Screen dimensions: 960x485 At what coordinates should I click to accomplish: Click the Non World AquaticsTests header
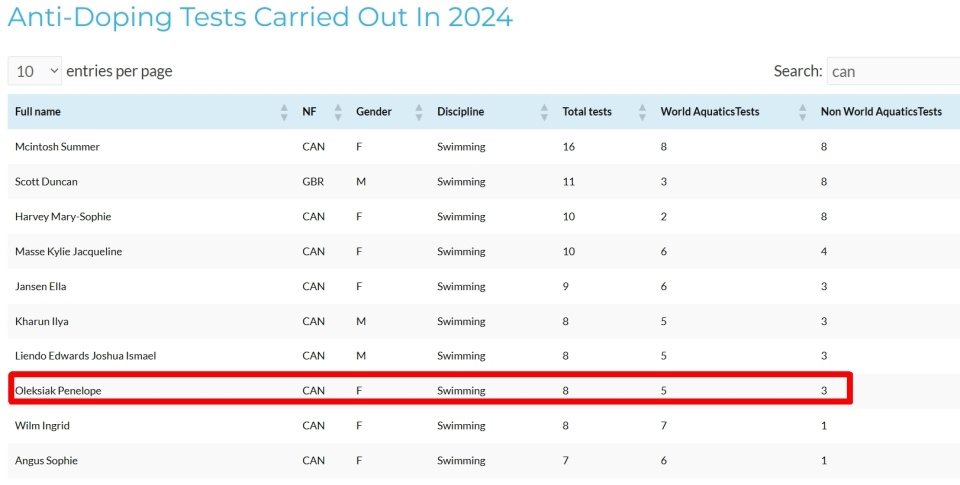click(881, 111)
